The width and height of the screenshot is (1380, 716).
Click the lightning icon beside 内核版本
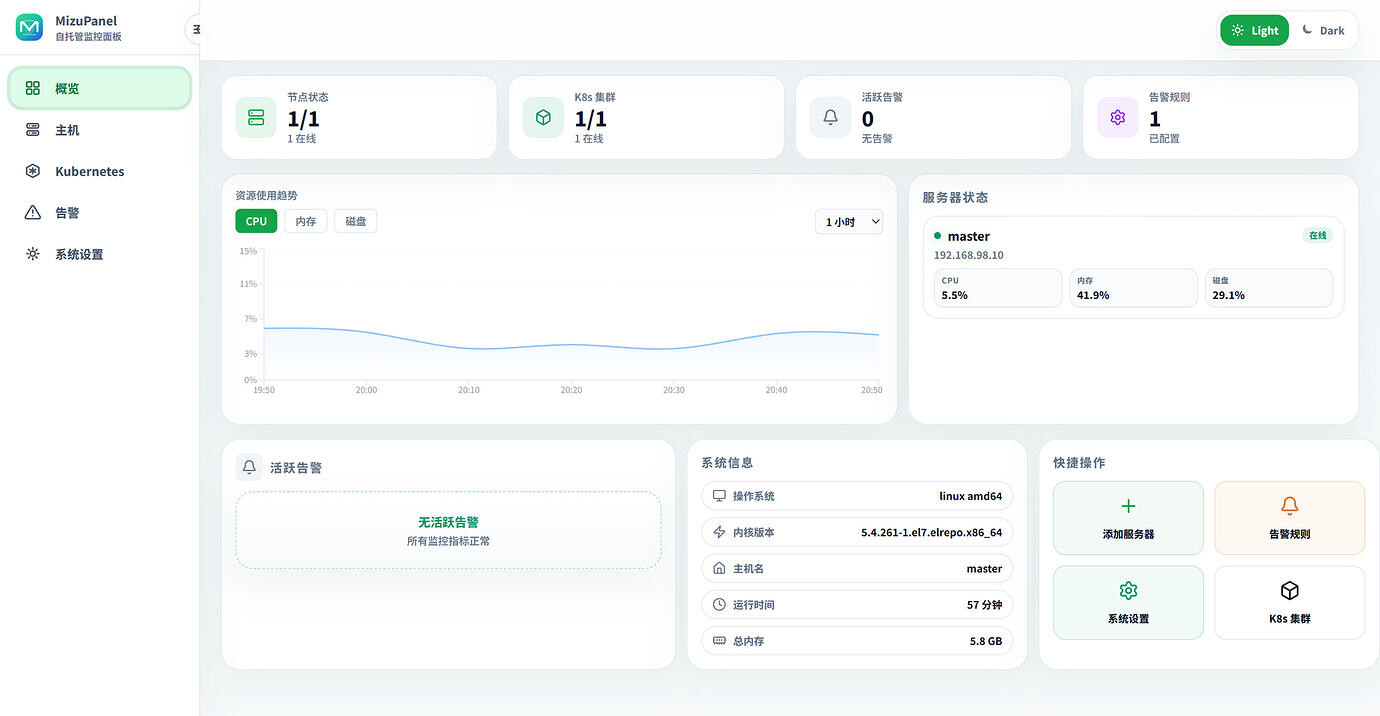click(719, 532)
